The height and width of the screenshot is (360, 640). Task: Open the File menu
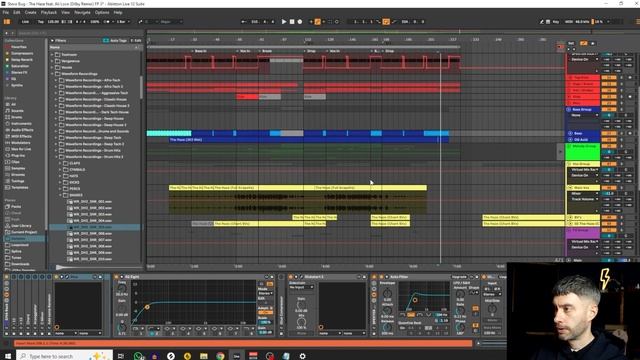(6, 13)
